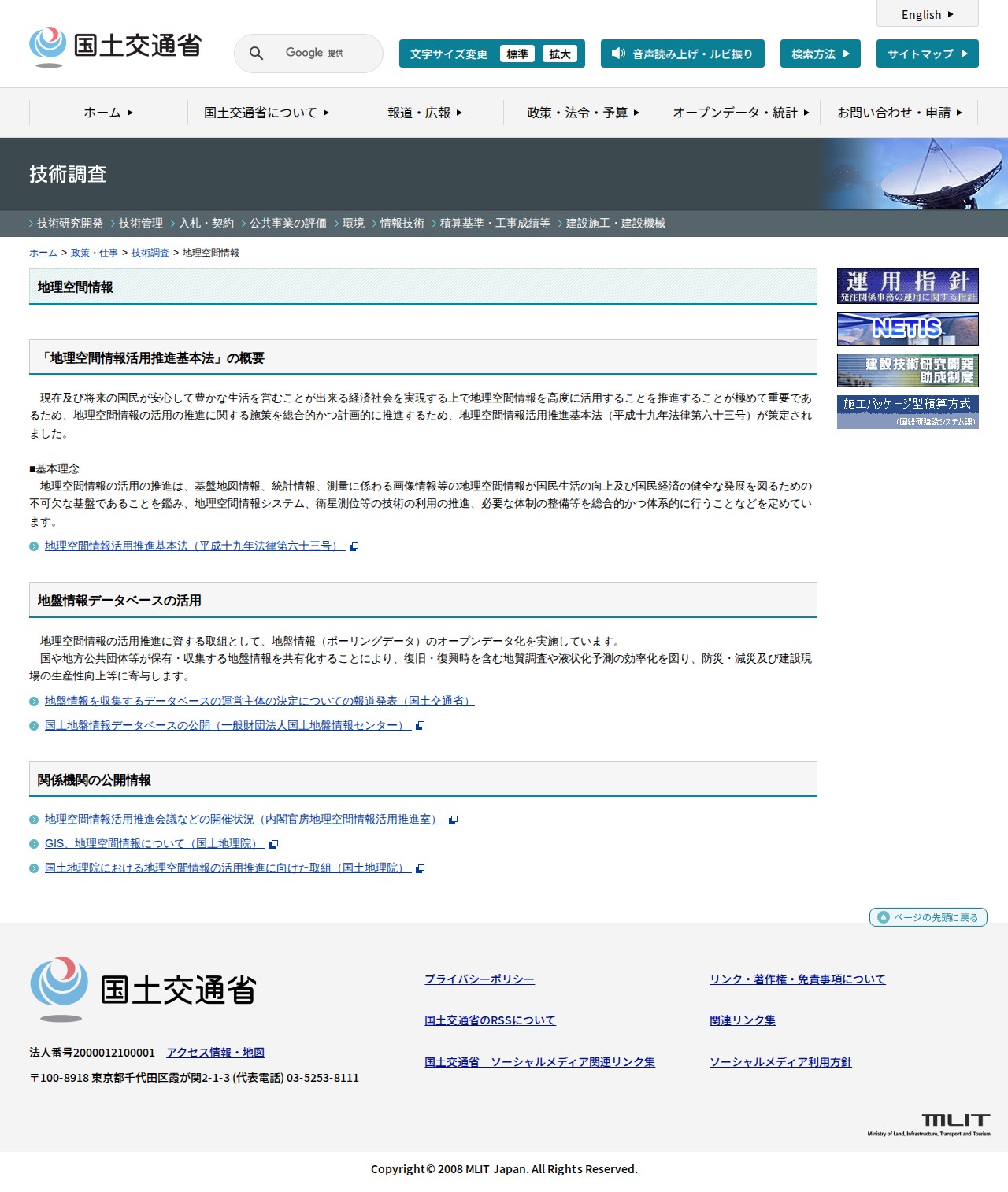Viewport: 1008px width, 1192px height.
Task: Go to 入札・契約 subnav link
Action: click(x=206, y=224)
